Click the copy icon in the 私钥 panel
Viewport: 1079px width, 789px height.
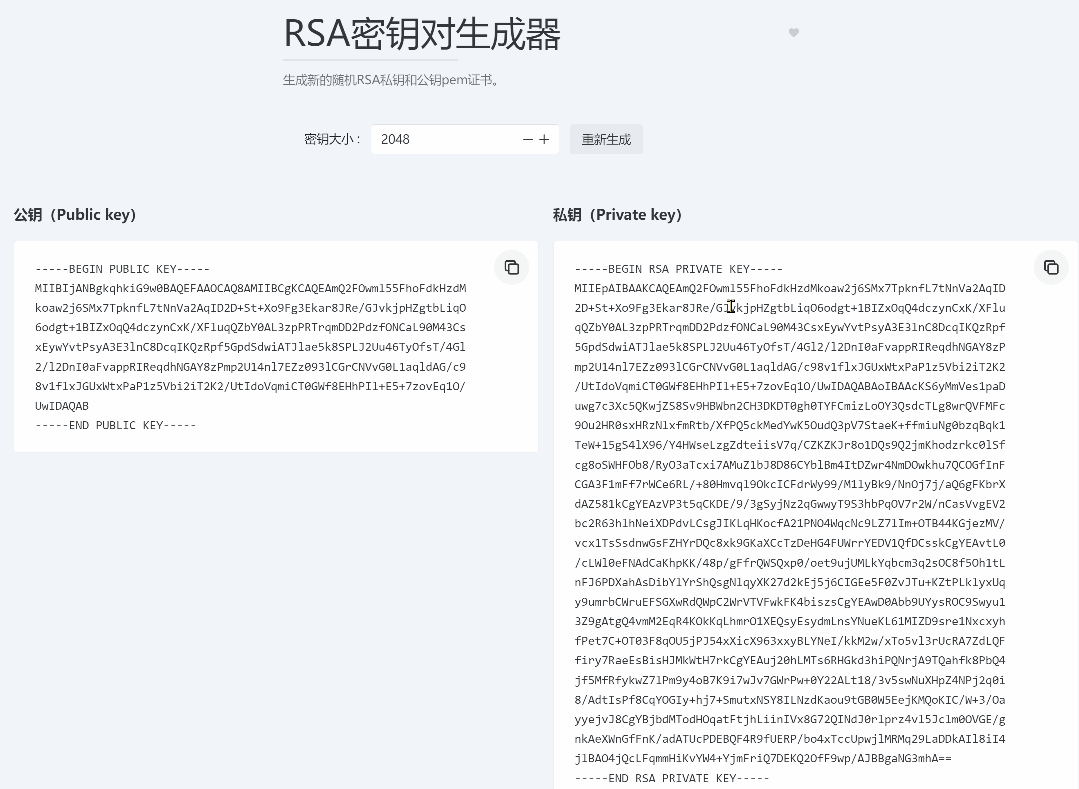pos(1051,267)
